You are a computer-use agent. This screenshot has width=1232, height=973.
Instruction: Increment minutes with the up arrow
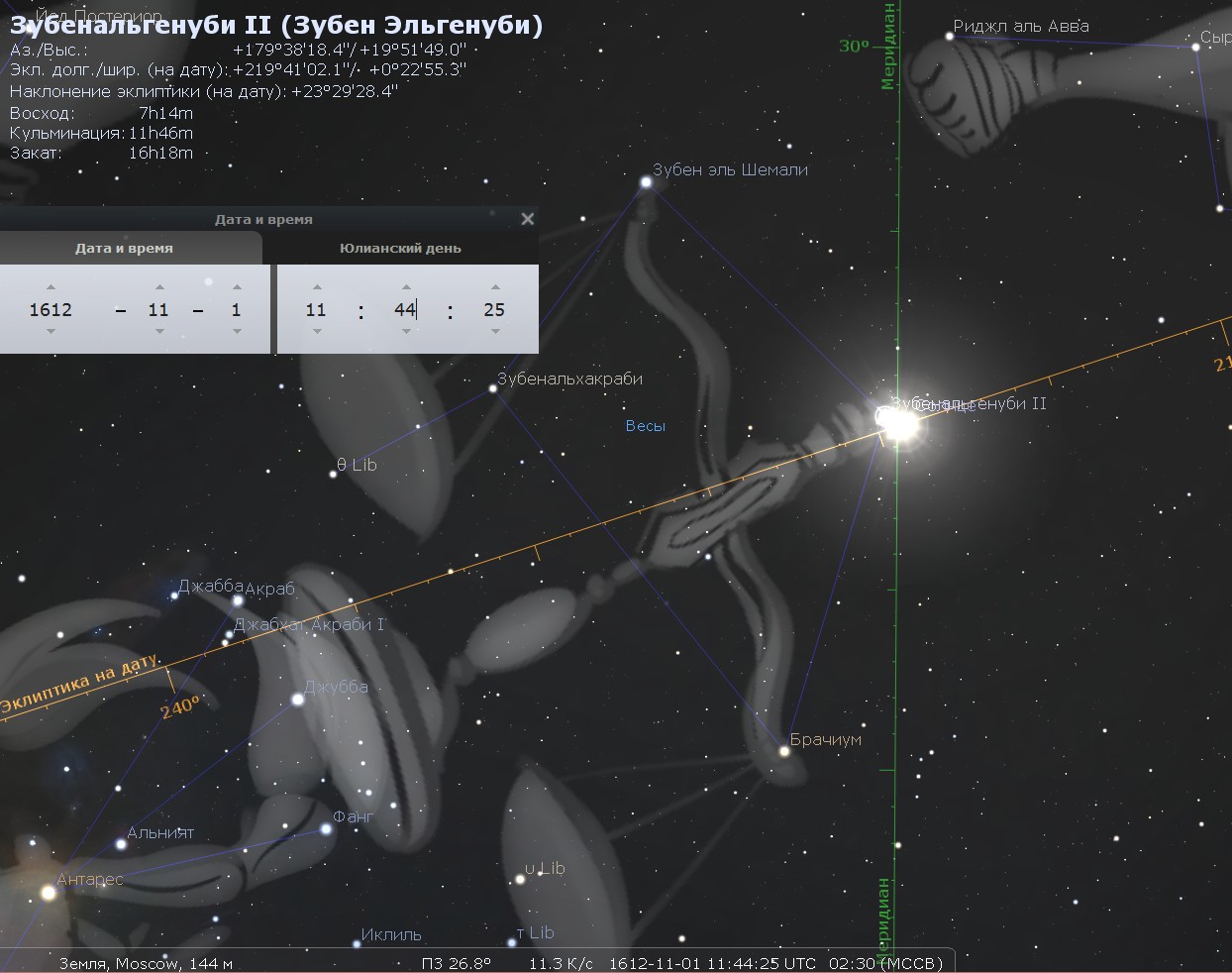tap(405, 287)
